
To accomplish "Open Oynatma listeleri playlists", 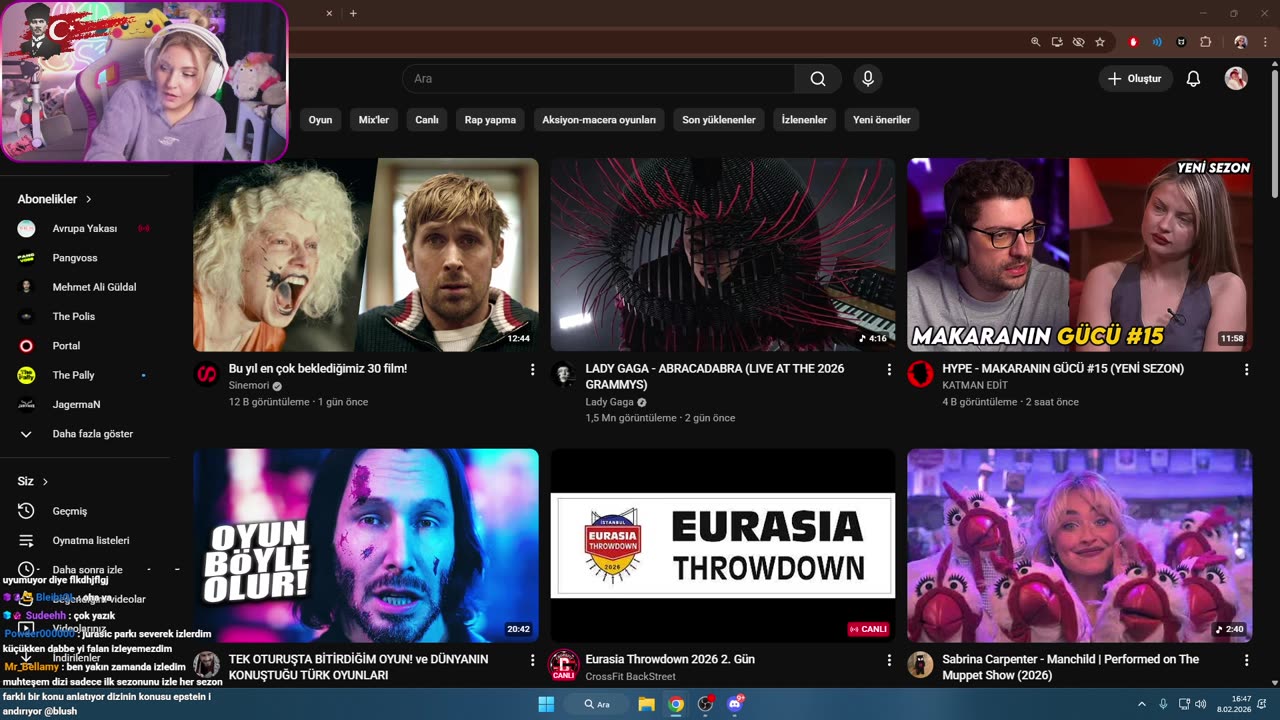I will point(85,541).
